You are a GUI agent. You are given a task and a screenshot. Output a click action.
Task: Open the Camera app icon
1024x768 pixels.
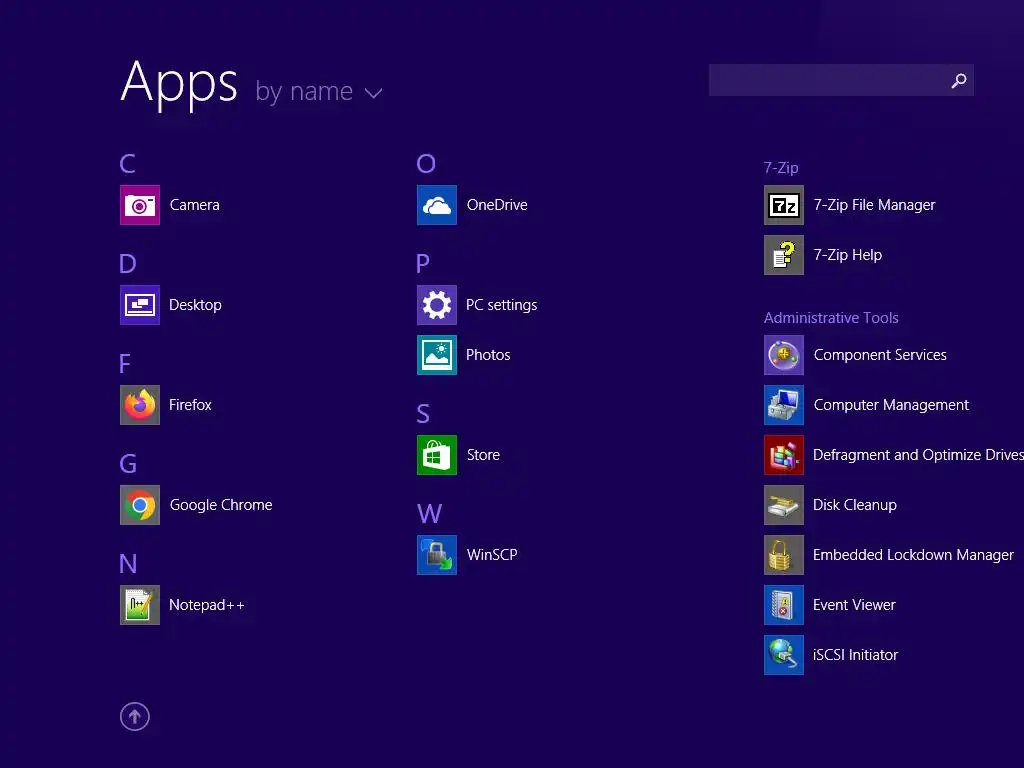tap(140, 205)
